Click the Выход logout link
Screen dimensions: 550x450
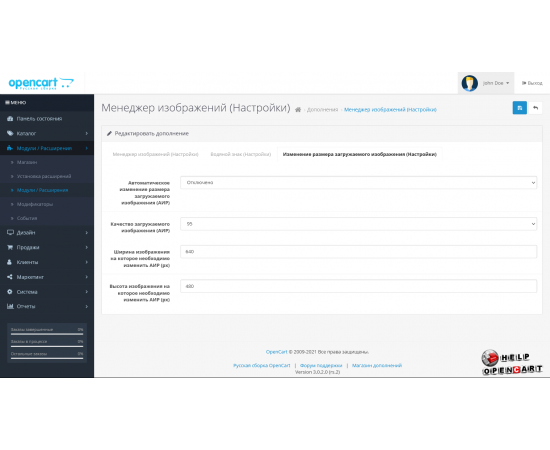(532, 83)
